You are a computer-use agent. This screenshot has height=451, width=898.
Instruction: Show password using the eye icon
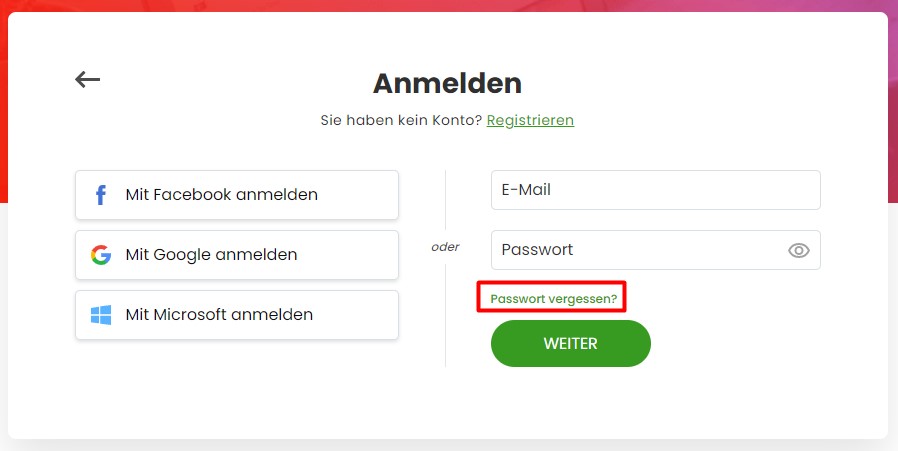(x=798, y=250)
